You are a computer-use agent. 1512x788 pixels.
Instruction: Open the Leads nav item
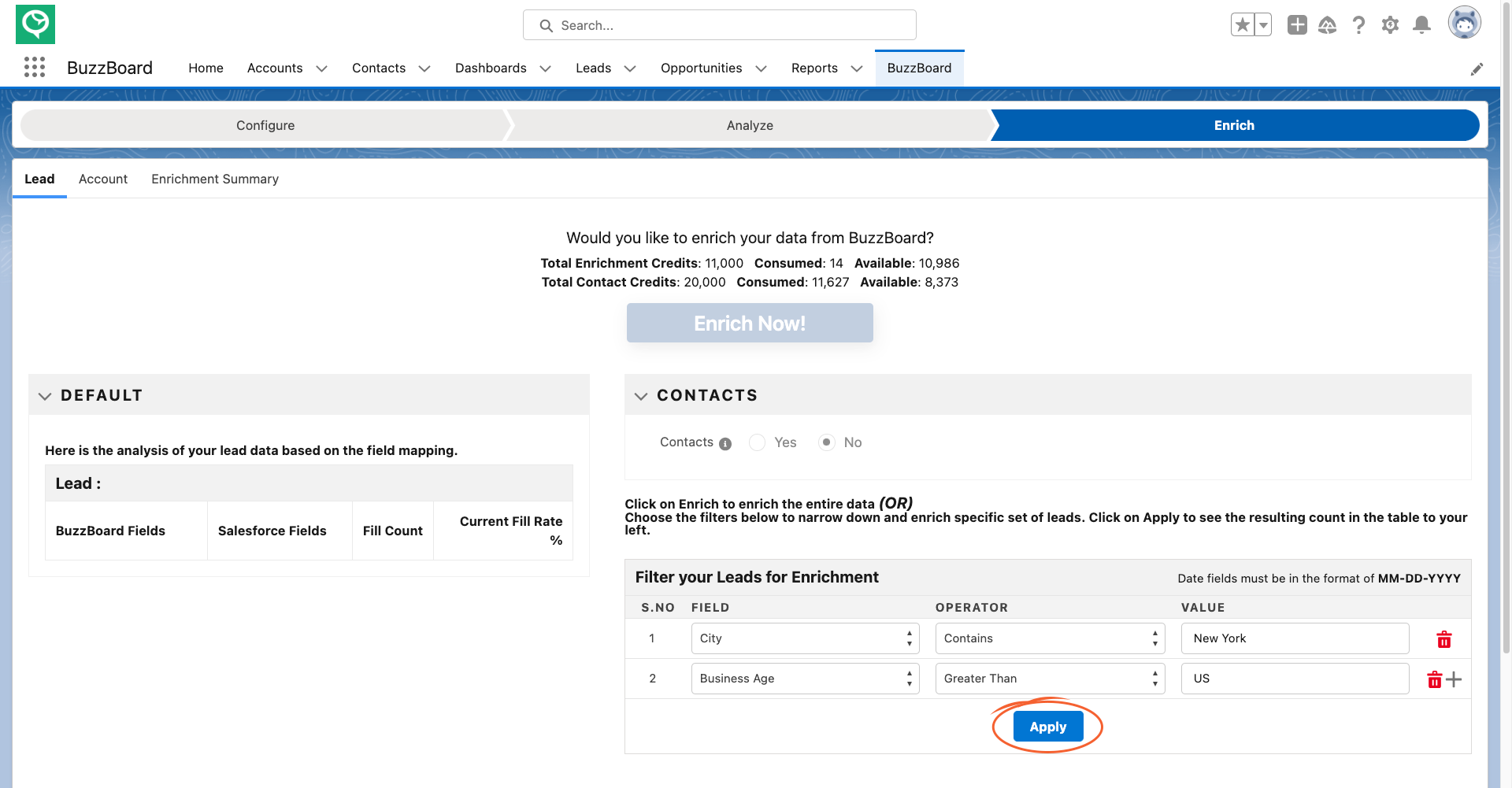pyautogui.click(x=593, y=68)
